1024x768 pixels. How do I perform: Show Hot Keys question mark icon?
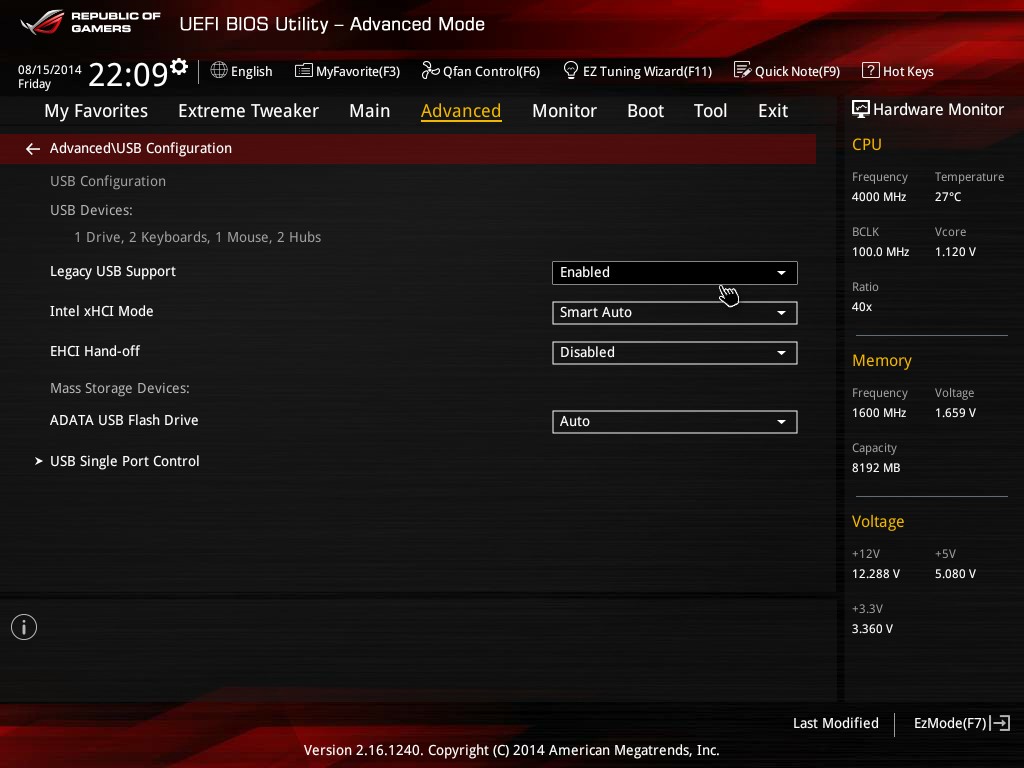(871, 70)
